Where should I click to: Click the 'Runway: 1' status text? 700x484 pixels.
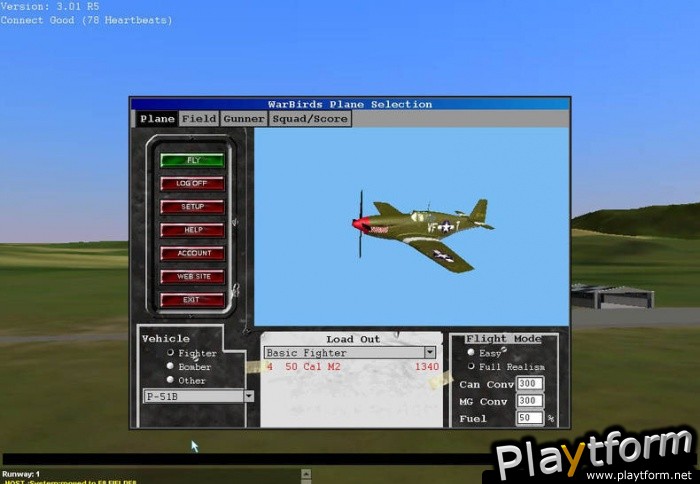(21, 474)
